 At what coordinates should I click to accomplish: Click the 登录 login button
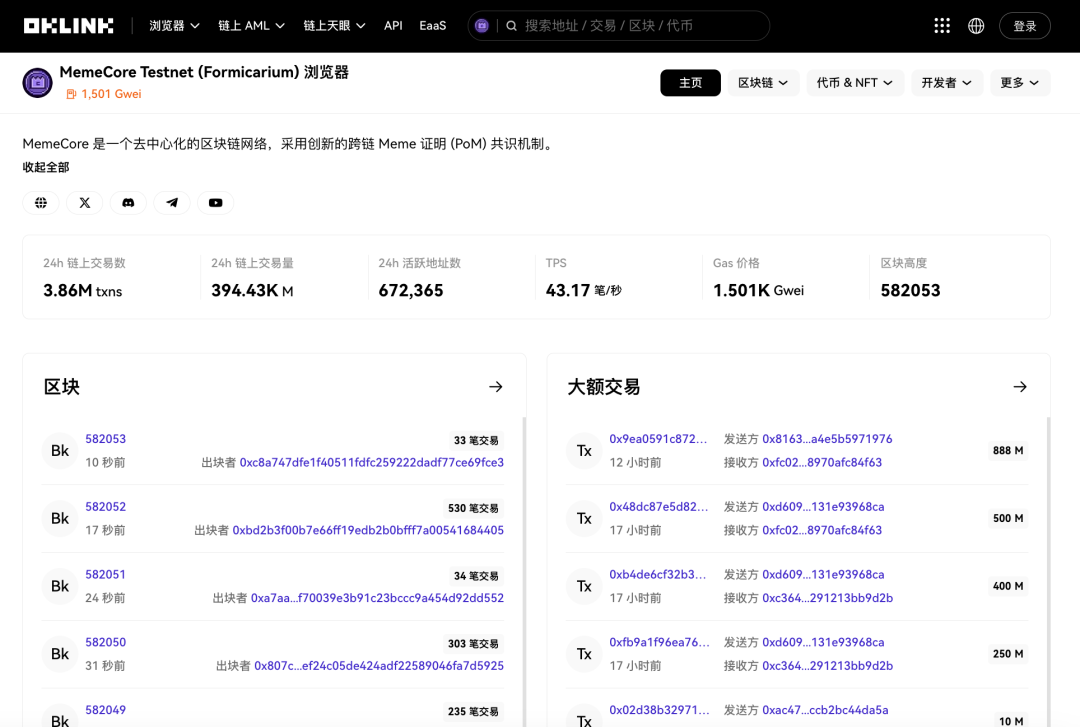1025,25
